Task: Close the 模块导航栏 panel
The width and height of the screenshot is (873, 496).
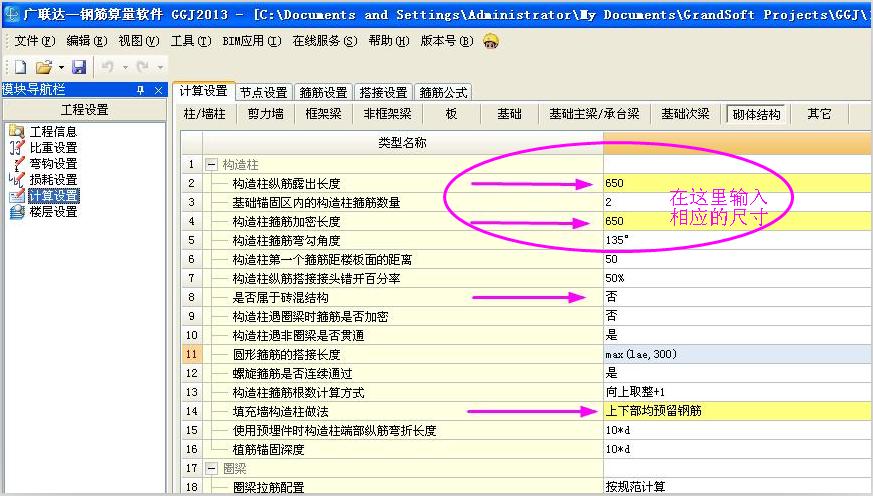Action: 158,90
